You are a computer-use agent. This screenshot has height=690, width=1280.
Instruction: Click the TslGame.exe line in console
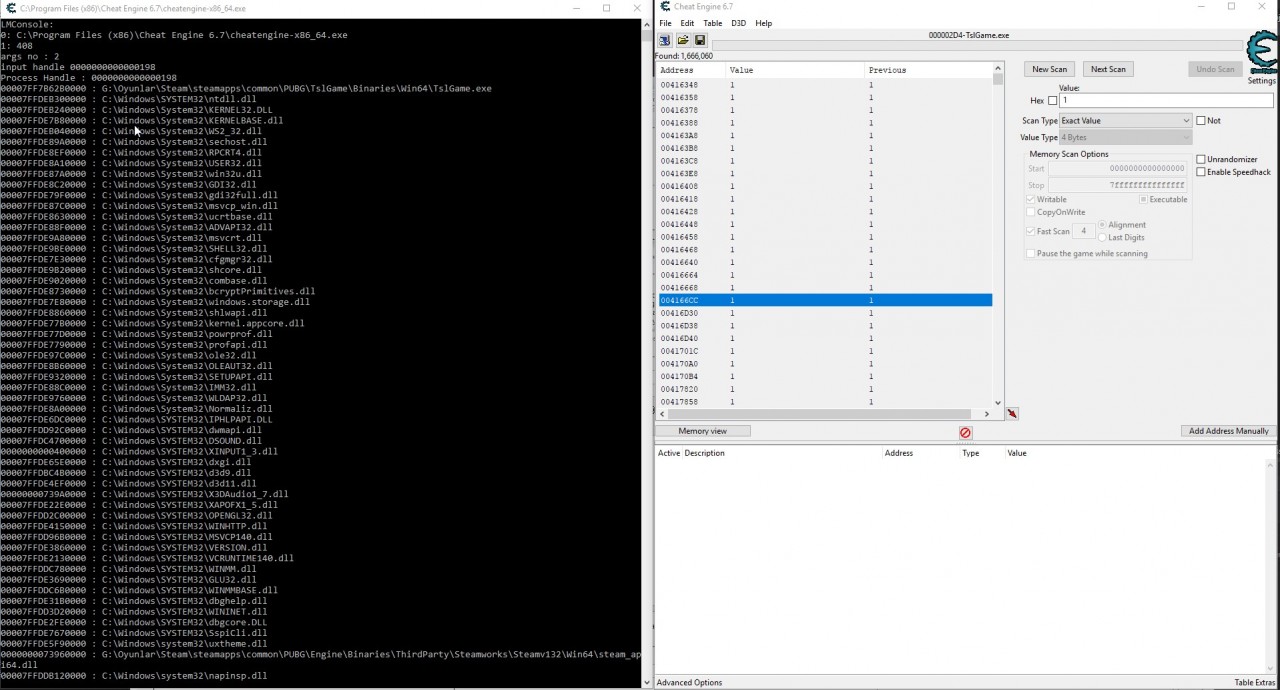click(246, 88)
